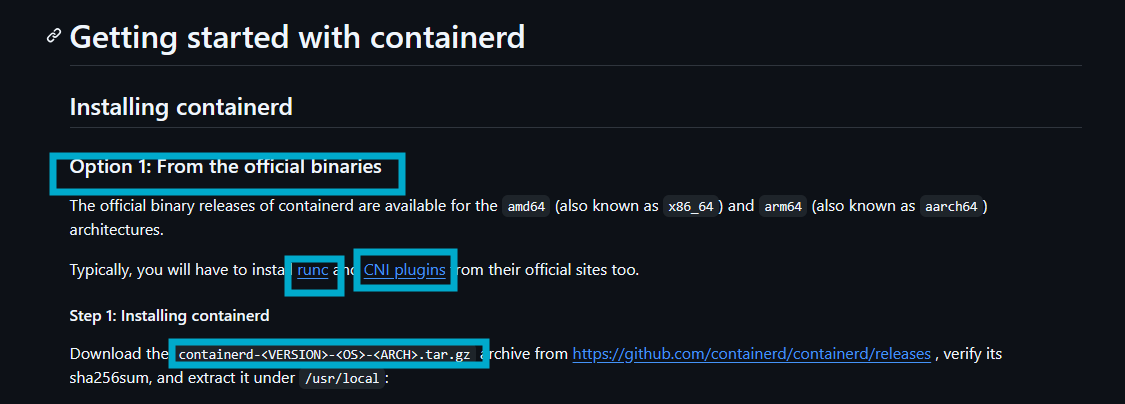
Task: Click the anchor link icon beside the main heading
Action: 53,36
